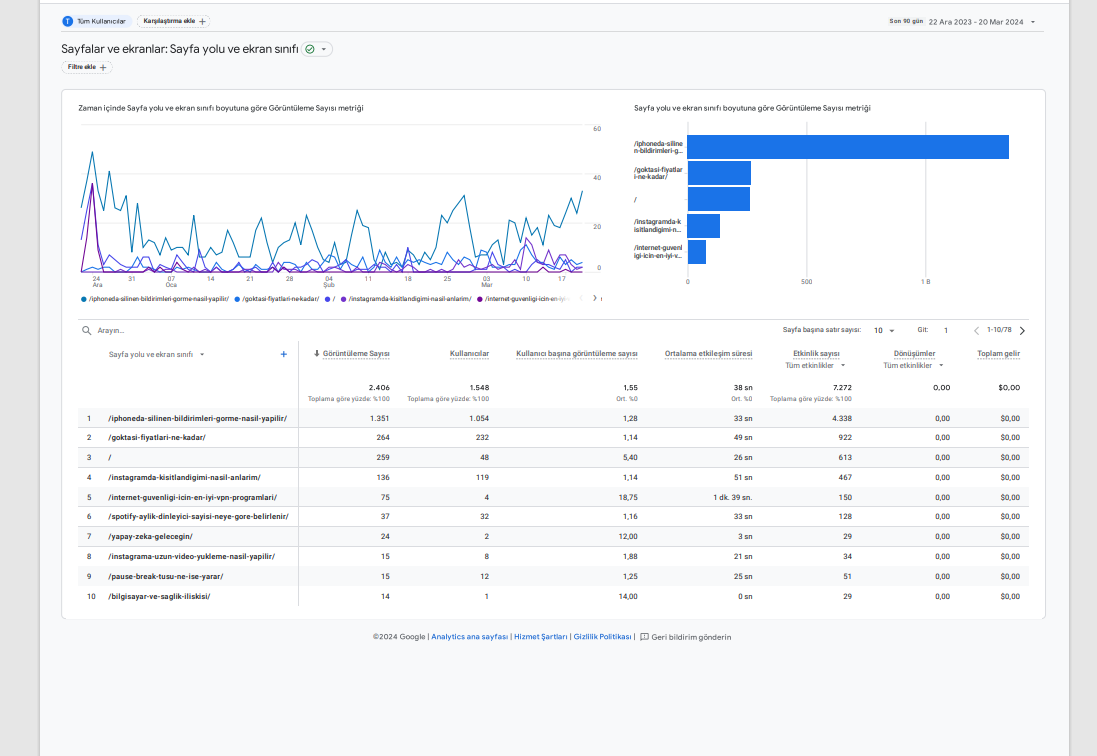Click the Geri bildirim gönderin feedback icon
Image resolution: width=1097 pixels, height=756 pixels.
644,636
